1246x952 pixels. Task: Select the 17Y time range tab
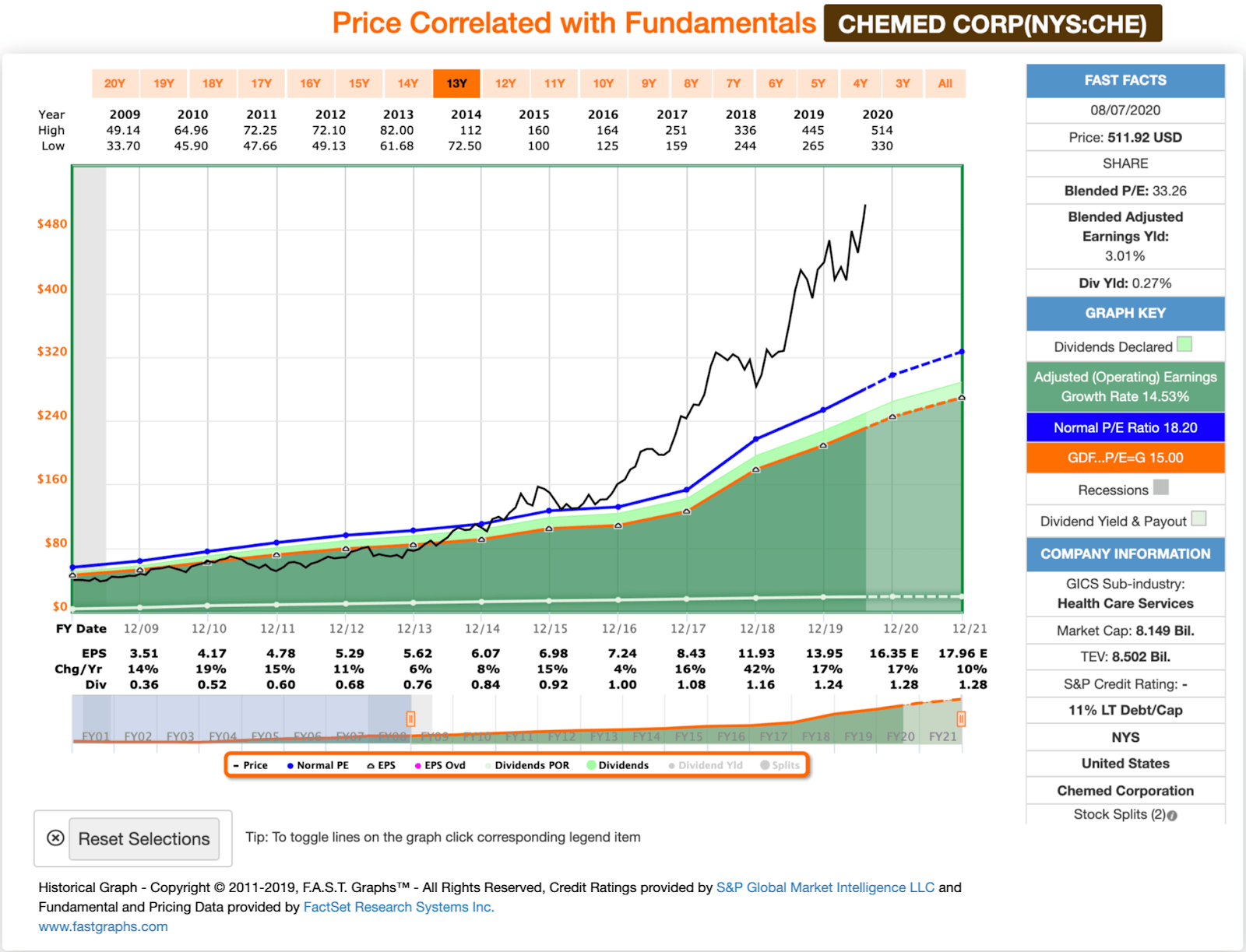point(262,83)
